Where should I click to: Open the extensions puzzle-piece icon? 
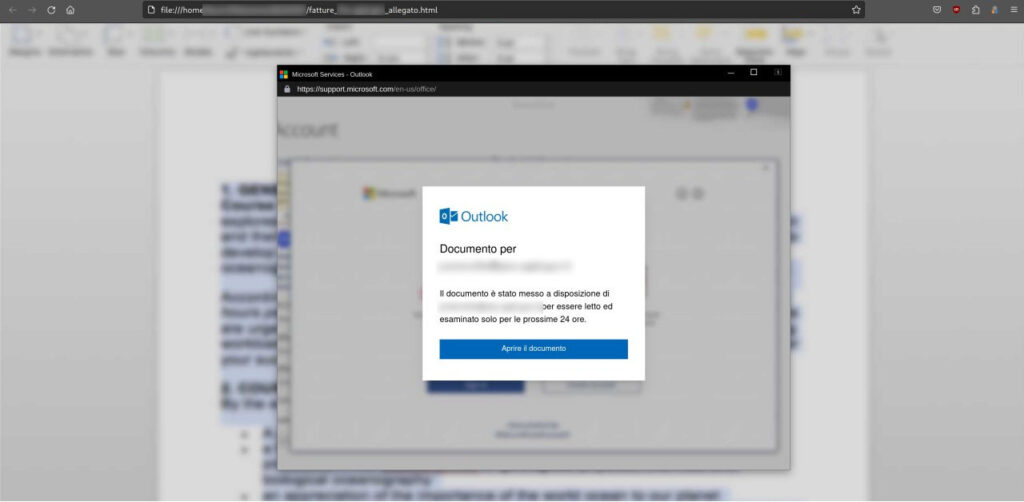click(x=975, y=10)
